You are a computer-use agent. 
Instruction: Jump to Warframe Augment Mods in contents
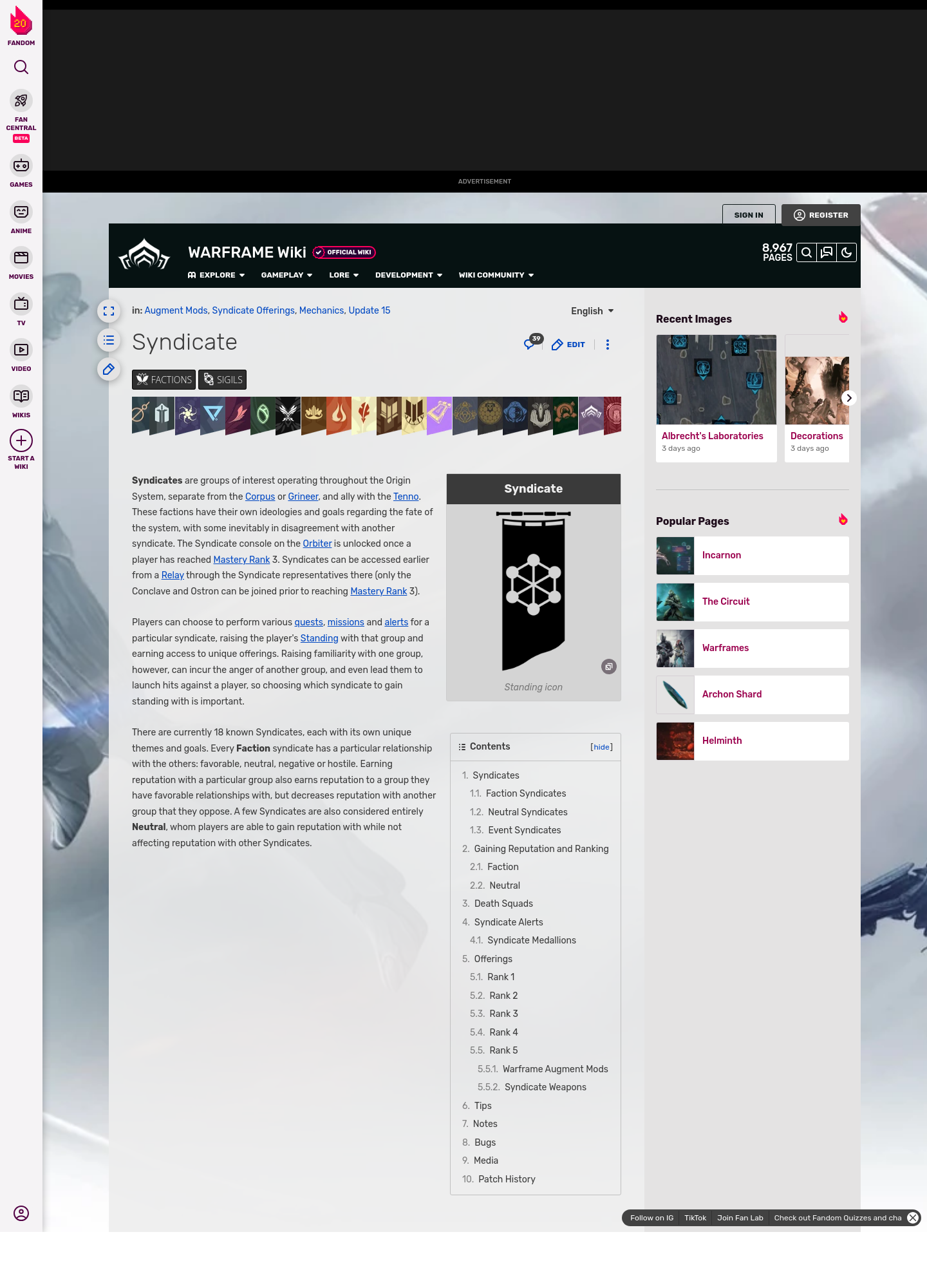pos(556,1069)
